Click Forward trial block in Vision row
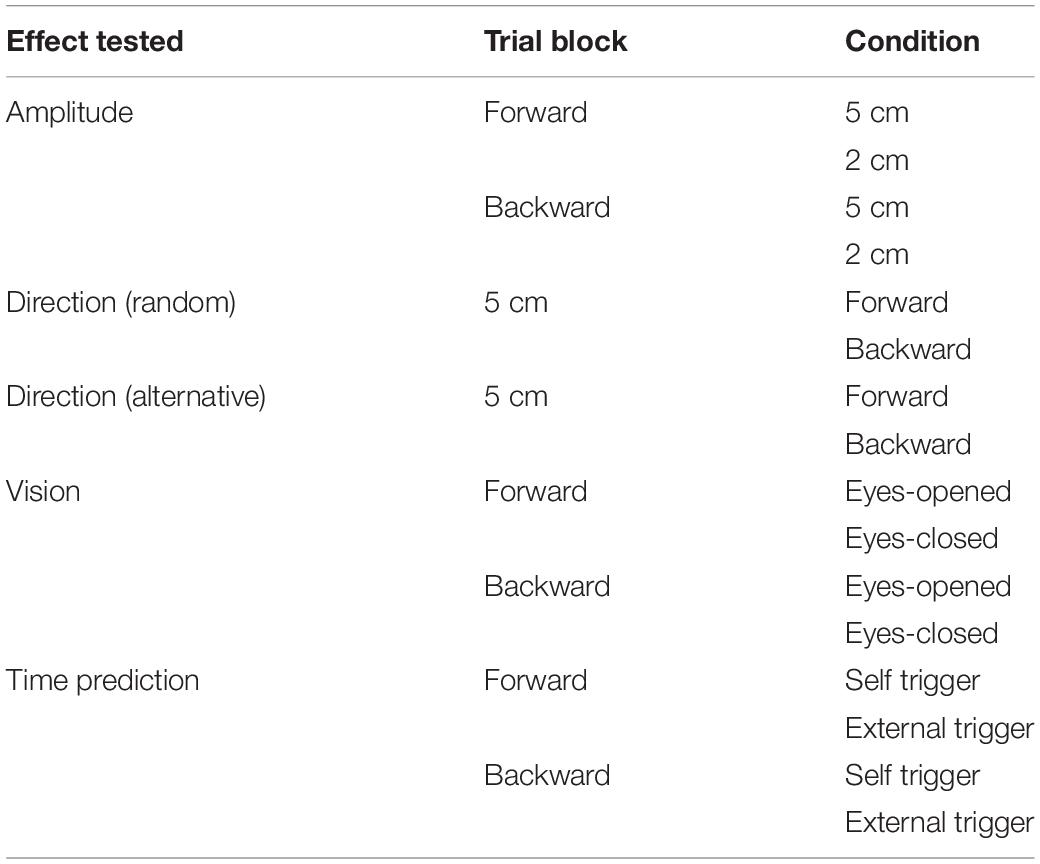The height and width of the screenshot is (864, 1040). [535, 491]
